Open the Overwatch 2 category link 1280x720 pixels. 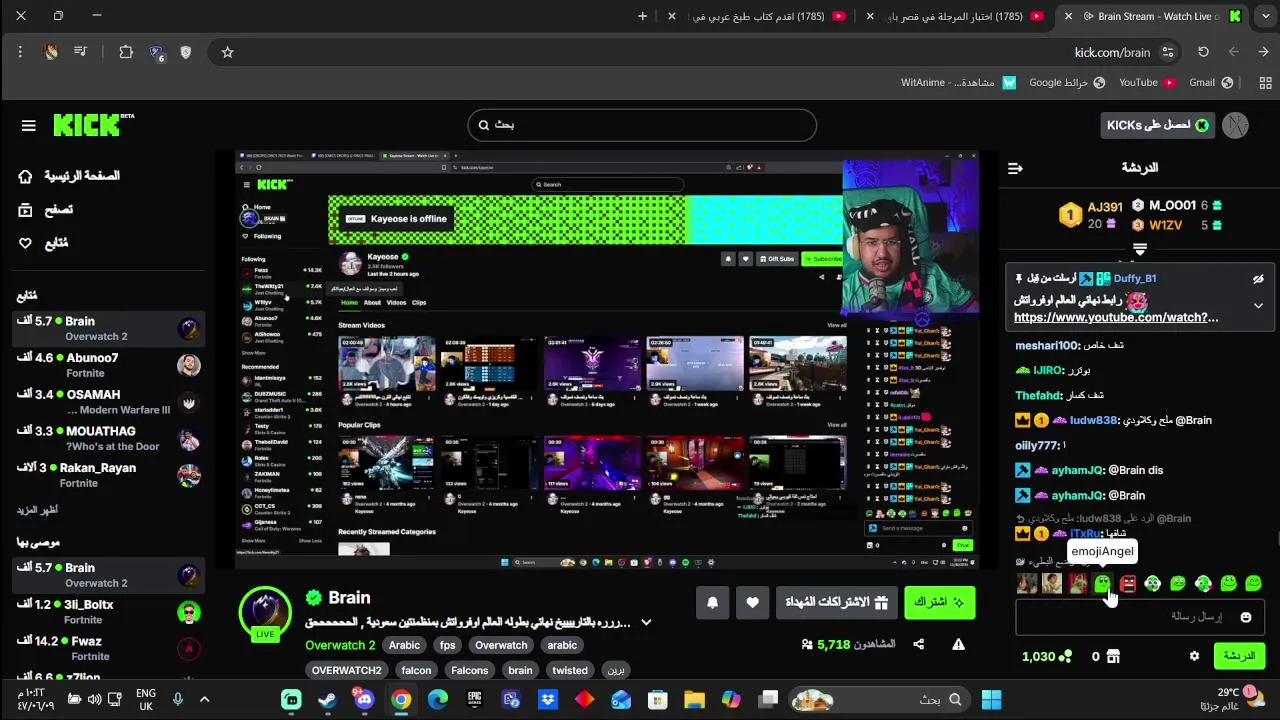point(340,645)
